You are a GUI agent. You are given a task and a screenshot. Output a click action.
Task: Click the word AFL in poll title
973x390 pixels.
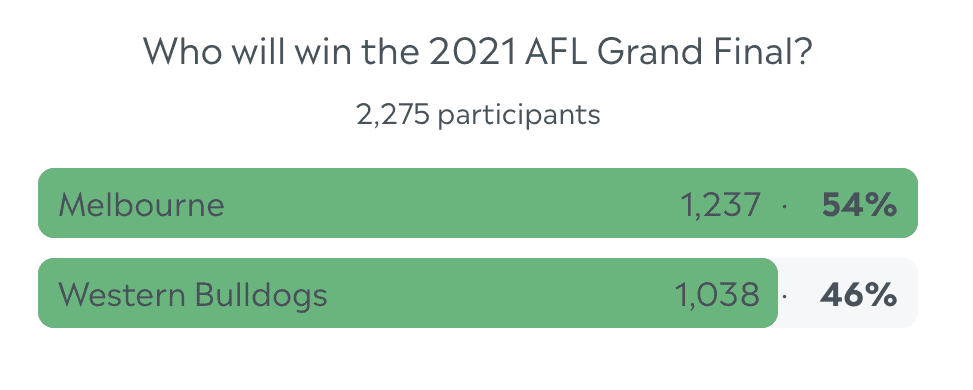click(557, 52)
